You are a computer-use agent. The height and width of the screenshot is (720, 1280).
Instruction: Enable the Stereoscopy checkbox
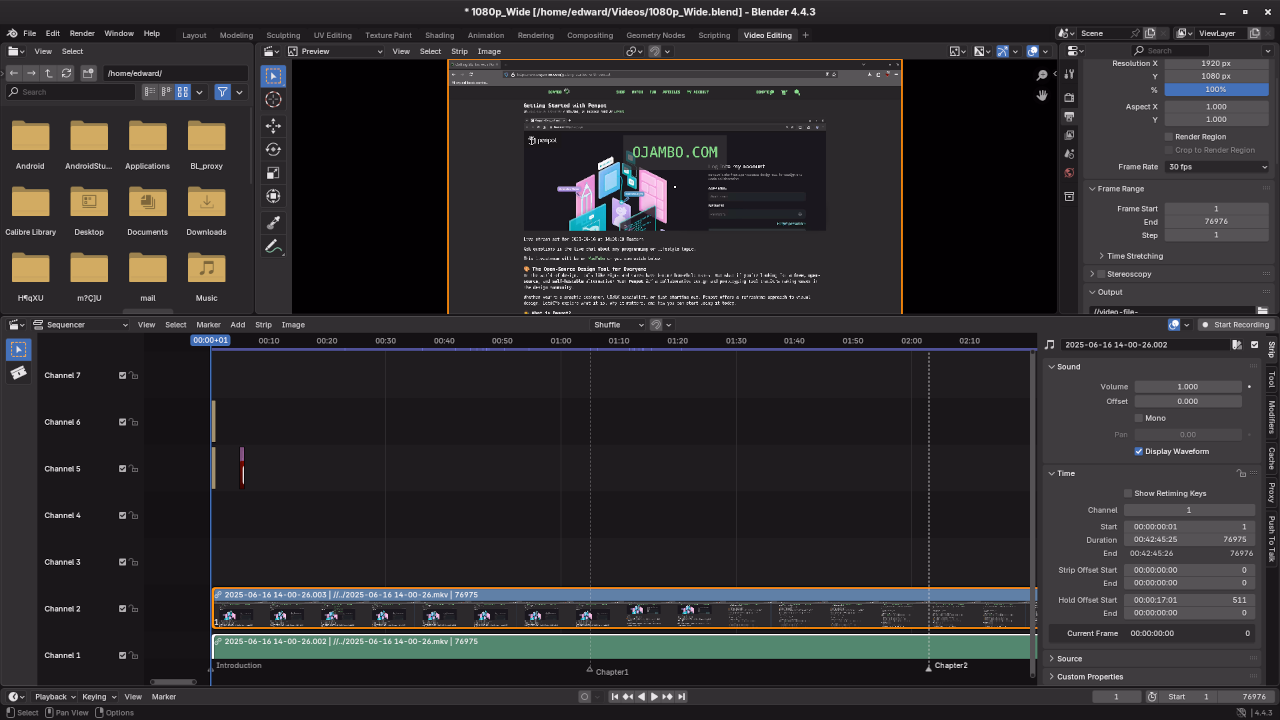pyautogui.click(x=1101, y=274)
